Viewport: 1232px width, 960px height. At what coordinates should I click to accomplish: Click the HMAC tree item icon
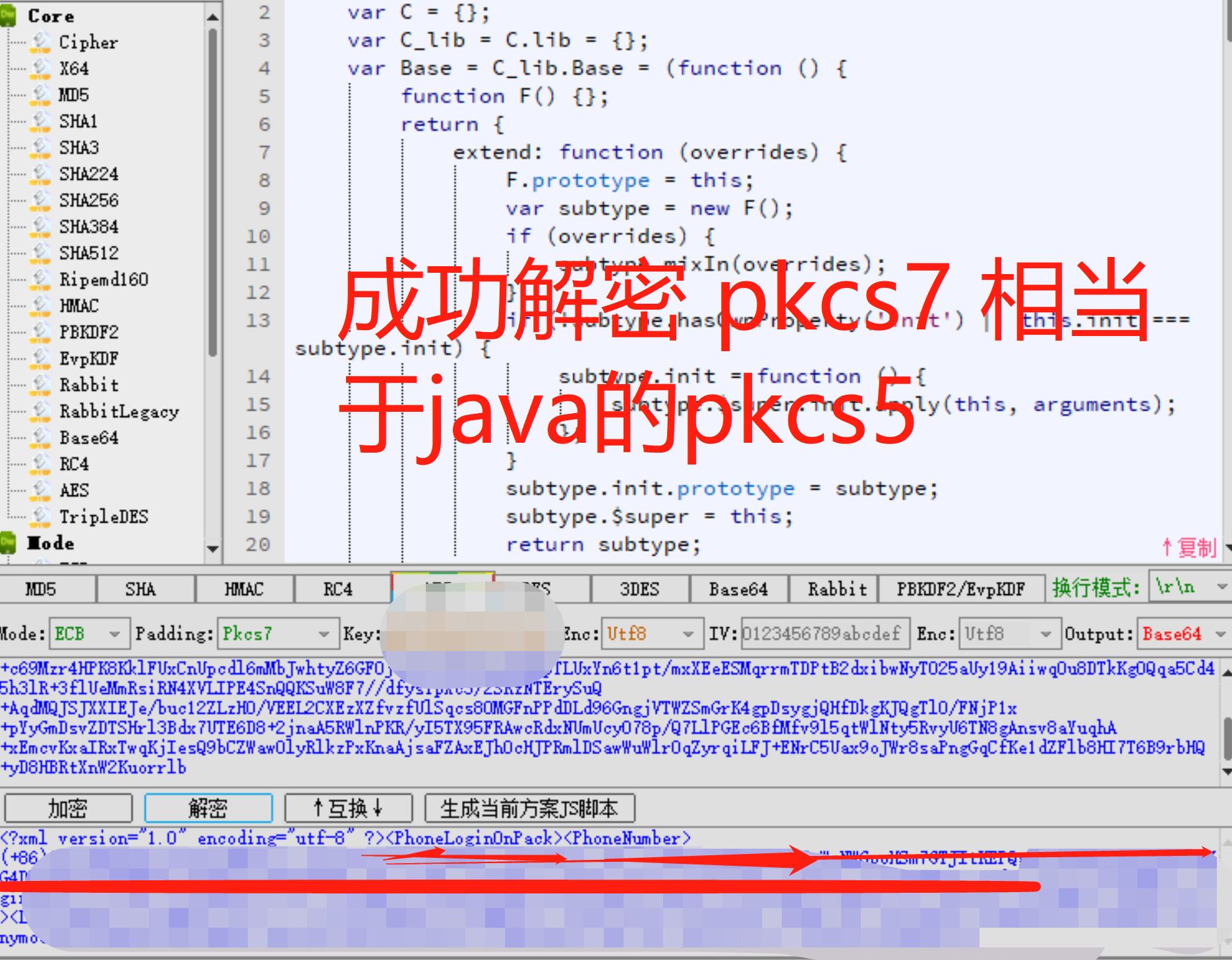pos(40,305)
